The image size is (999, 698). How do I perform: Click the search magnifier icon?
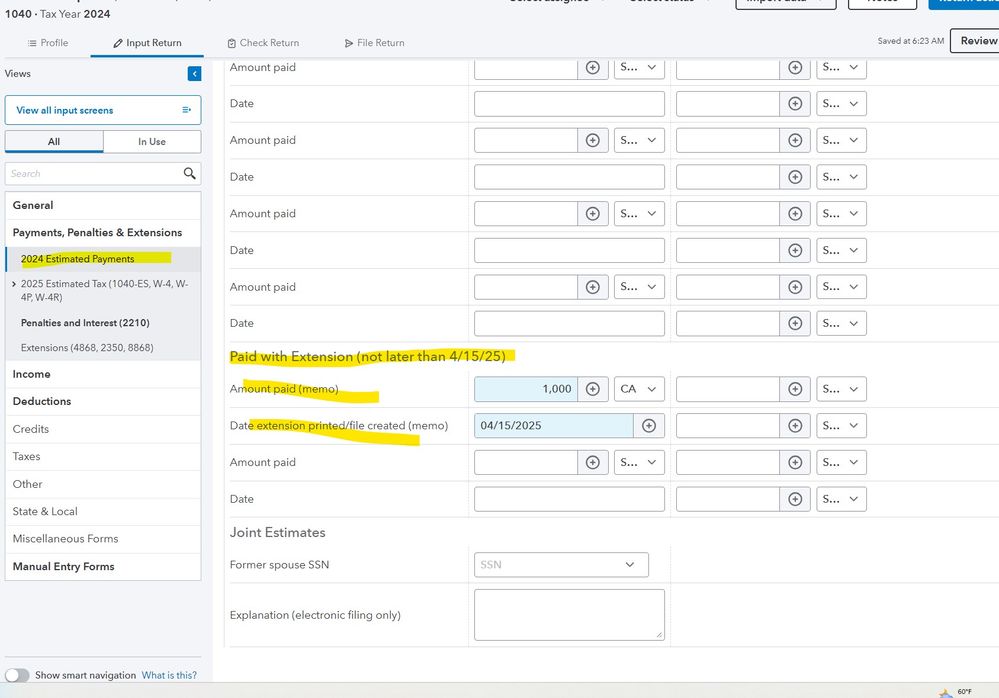(189, 173)
